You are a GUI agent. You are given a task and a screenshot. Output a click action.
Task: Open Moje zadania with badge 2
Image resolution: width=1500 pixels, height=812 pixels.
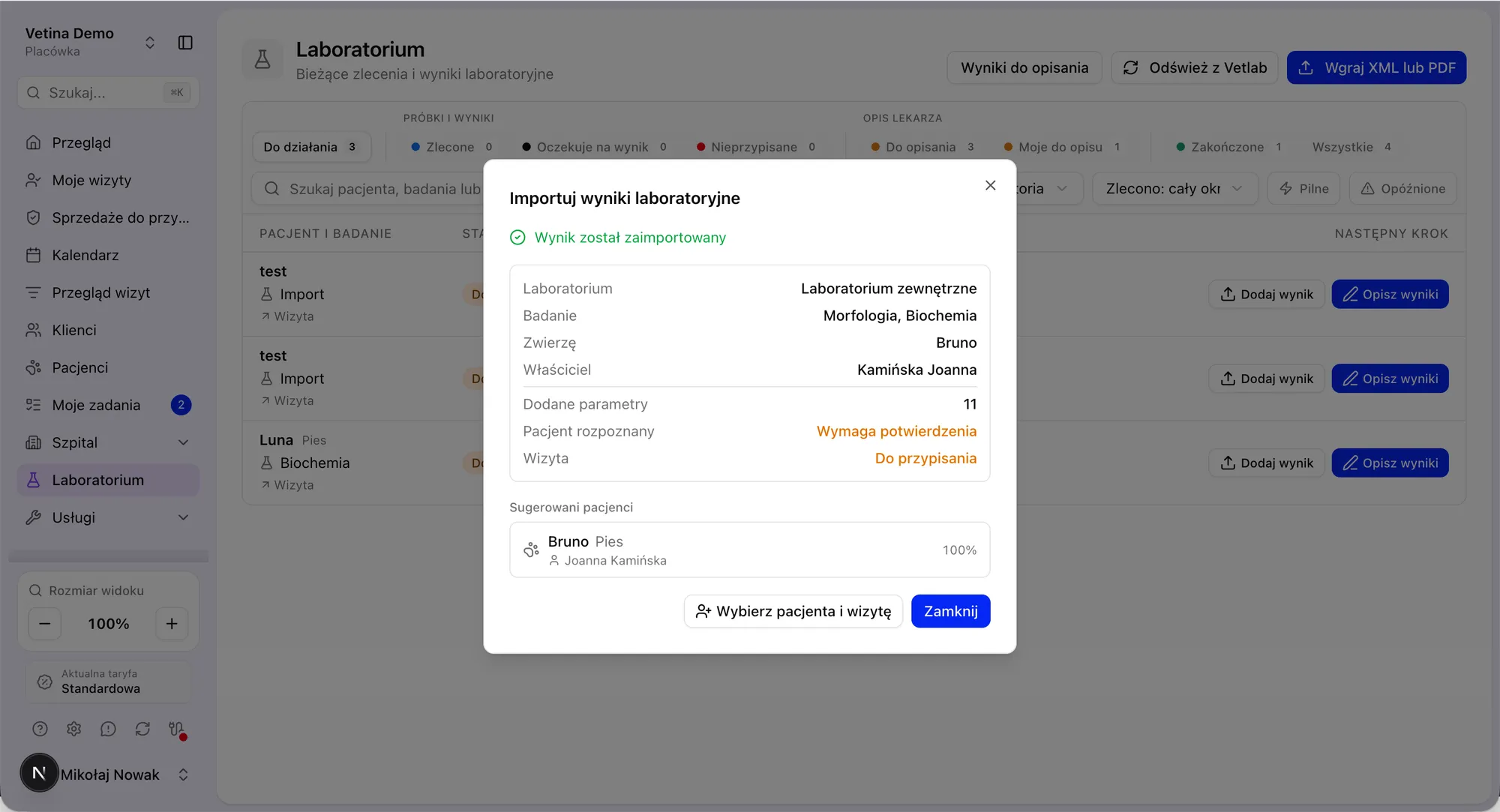coord(108,405)
